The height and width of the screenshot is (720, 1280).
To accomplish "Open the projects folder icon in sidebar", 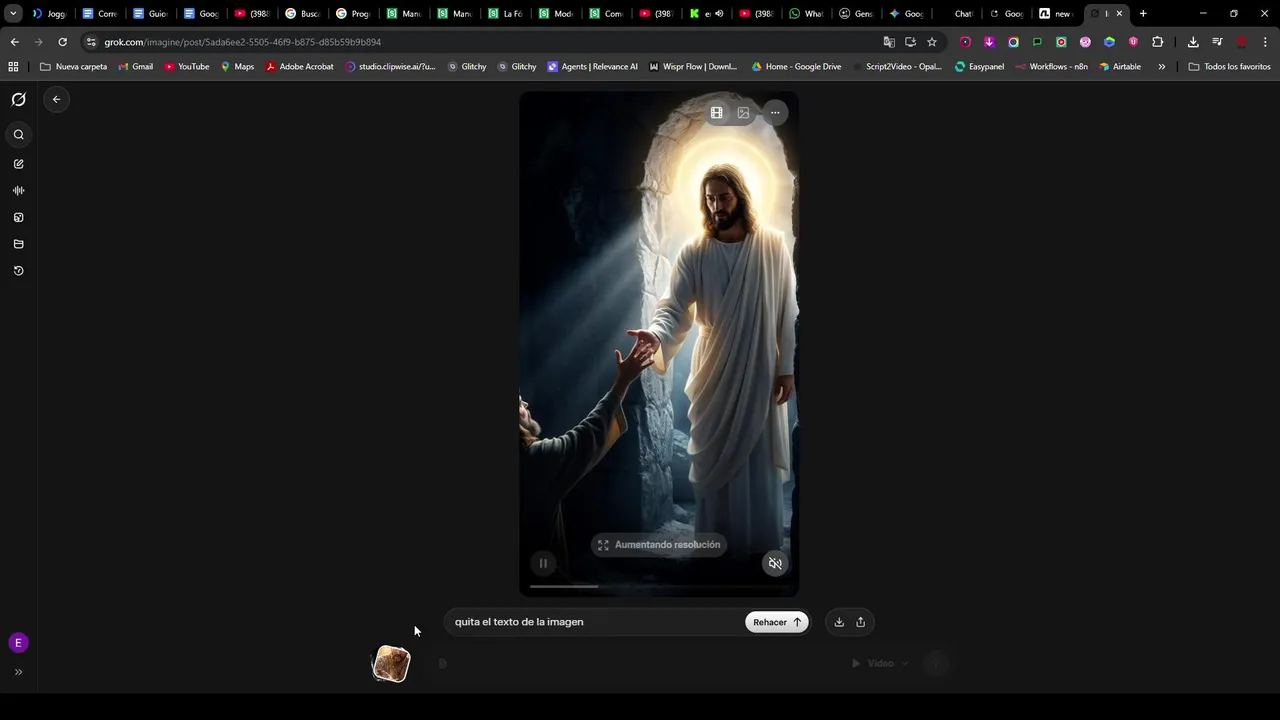I will click(18, 244).
